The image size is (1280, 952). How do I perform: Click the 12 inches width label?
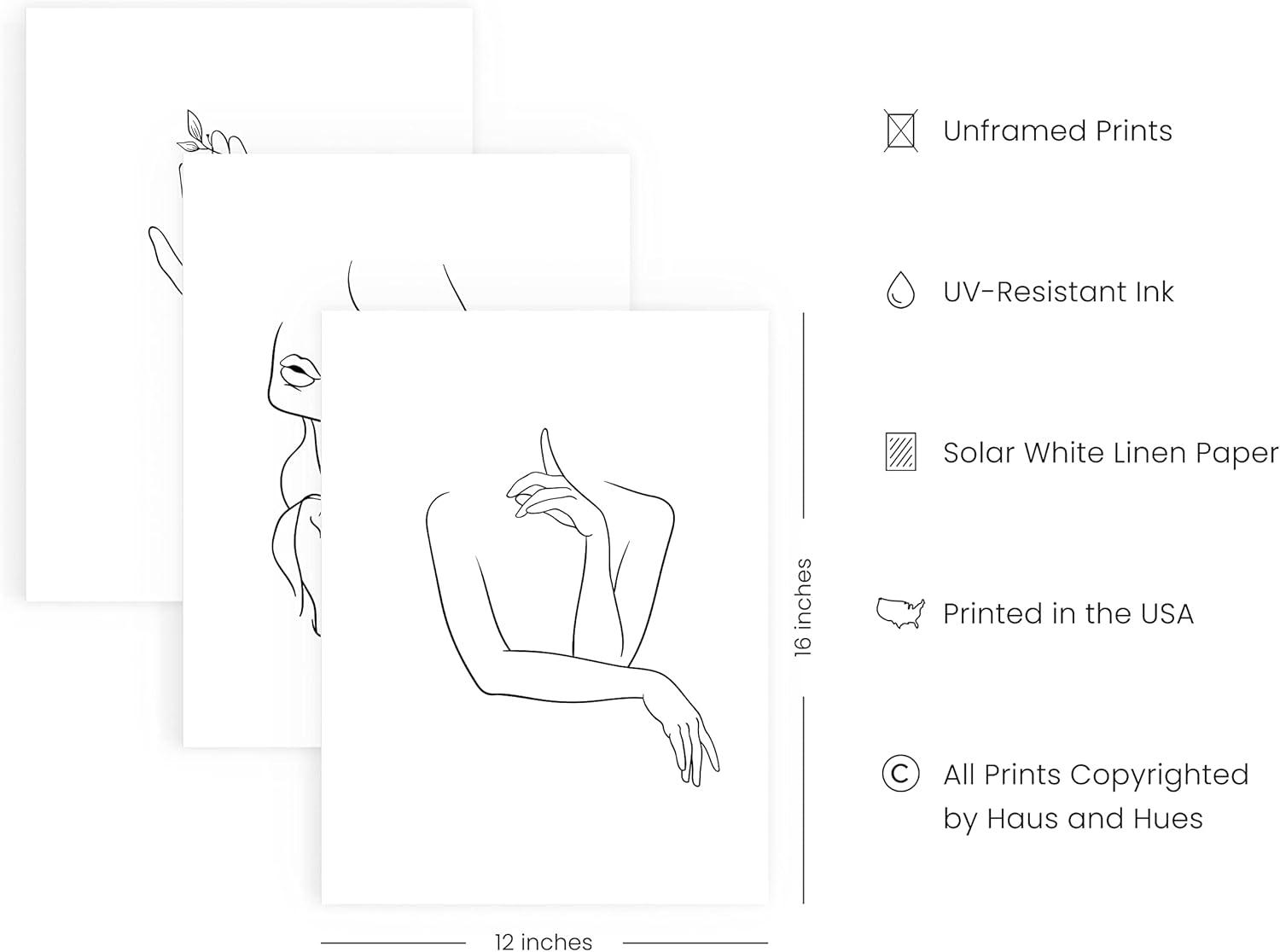point(544,942)
